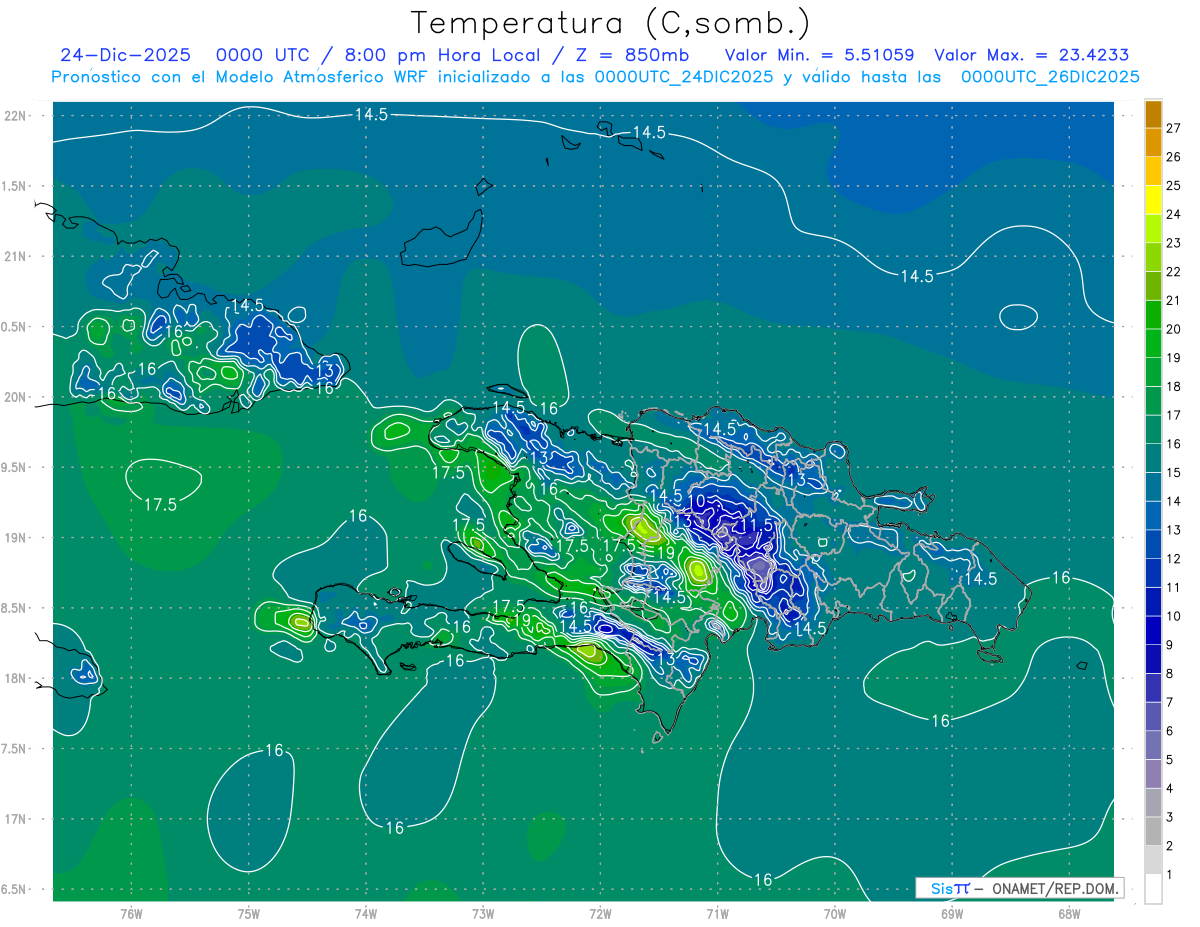
Task: Click the date text "24-Dic-2025"
Action: click(x=125, y=56)
